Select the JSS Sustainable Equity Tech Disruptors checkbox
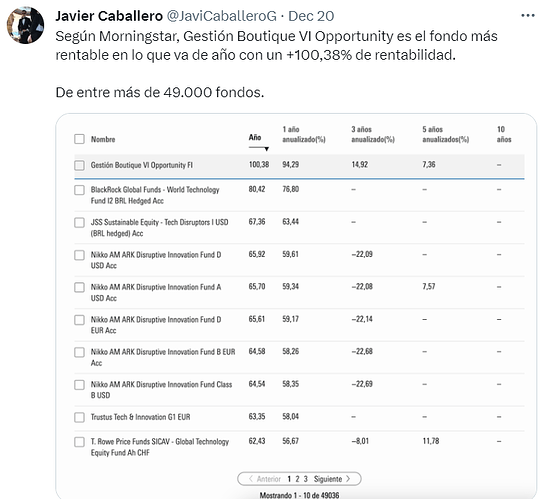 coord(80,222)
